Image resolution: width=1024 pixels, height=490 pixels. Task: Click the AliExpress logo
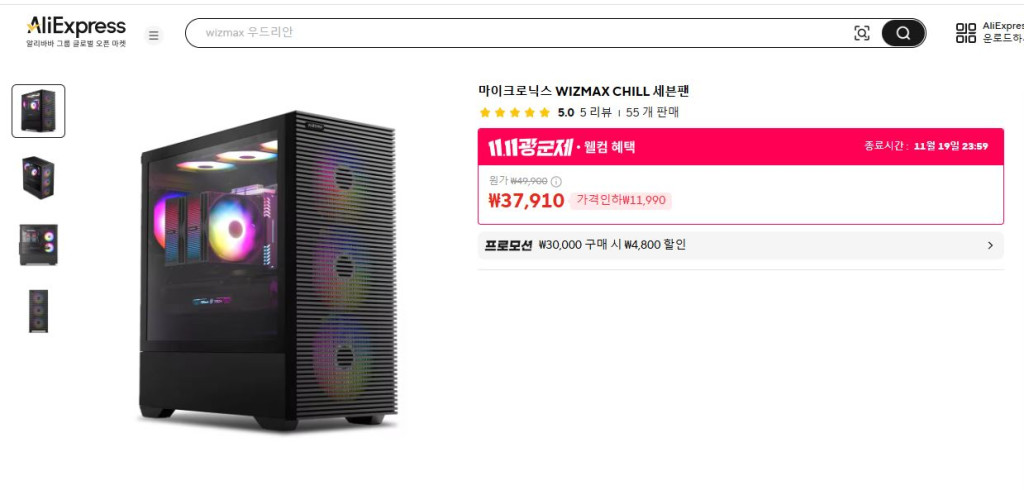pyautogui.click(x=76, y=32)
